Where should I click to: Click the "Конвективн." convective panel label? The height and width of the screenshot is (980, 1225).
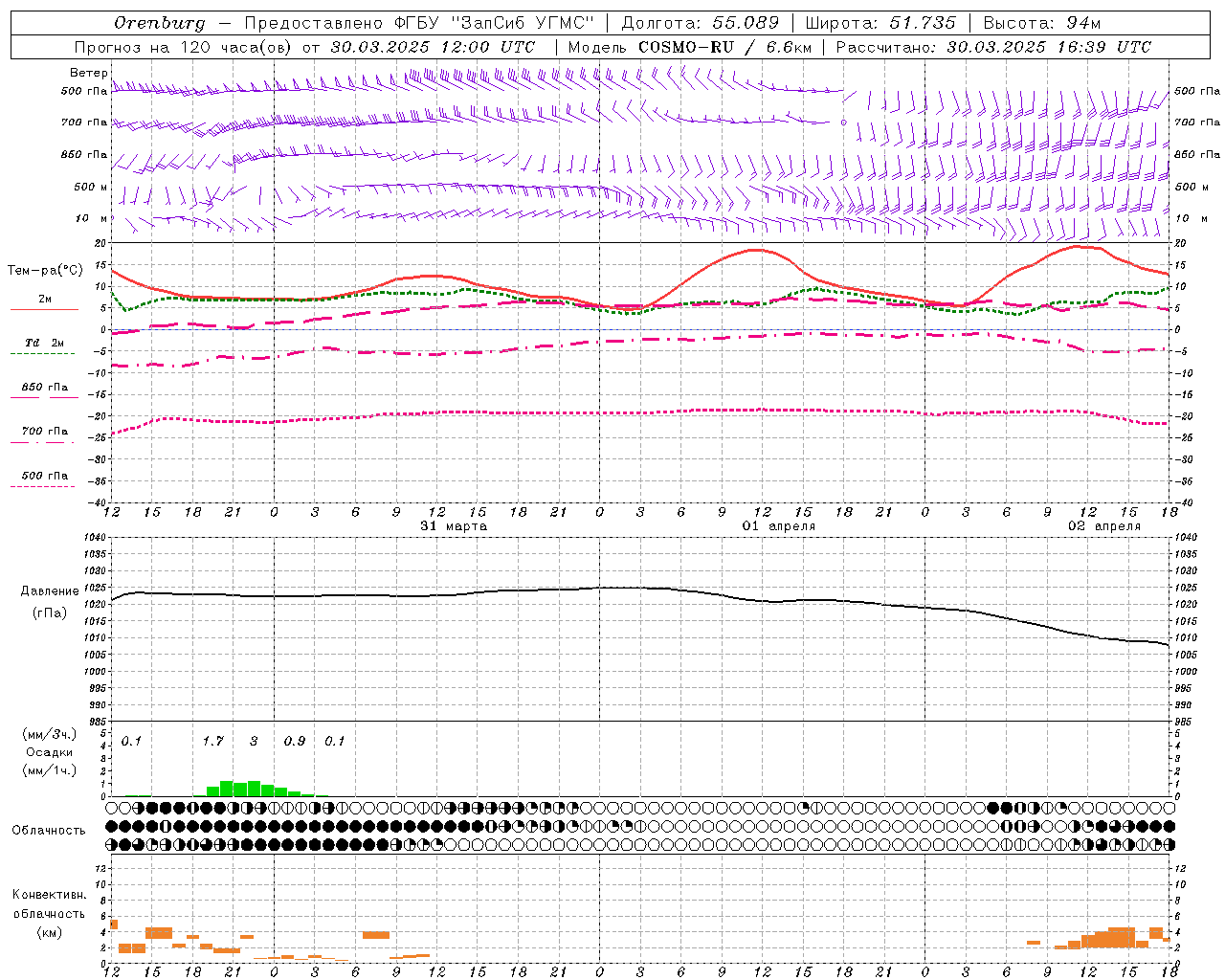point(50,895)
